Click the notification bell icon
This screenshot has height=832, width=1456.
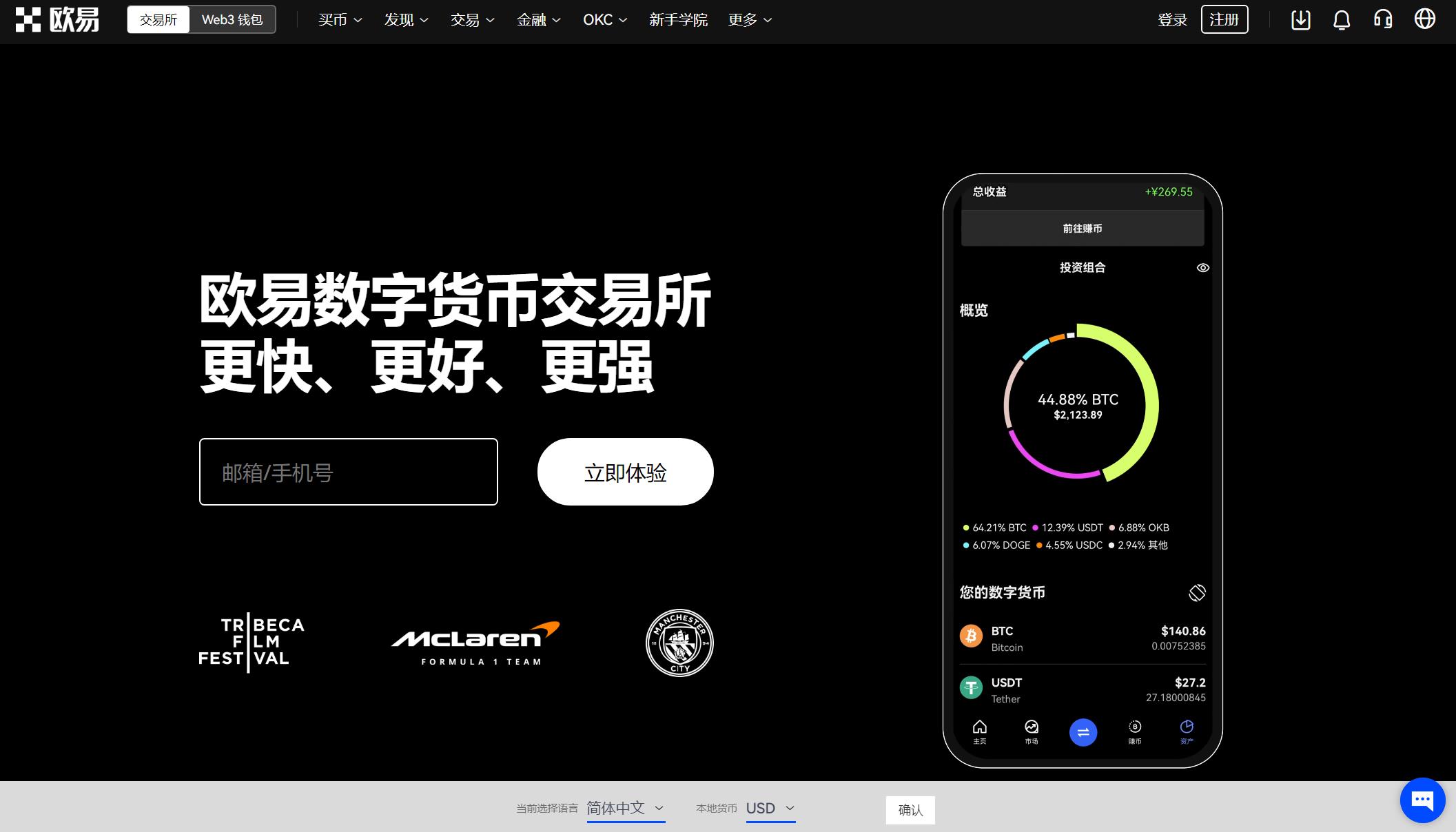pyautogui.click(x=1340, y=19)
